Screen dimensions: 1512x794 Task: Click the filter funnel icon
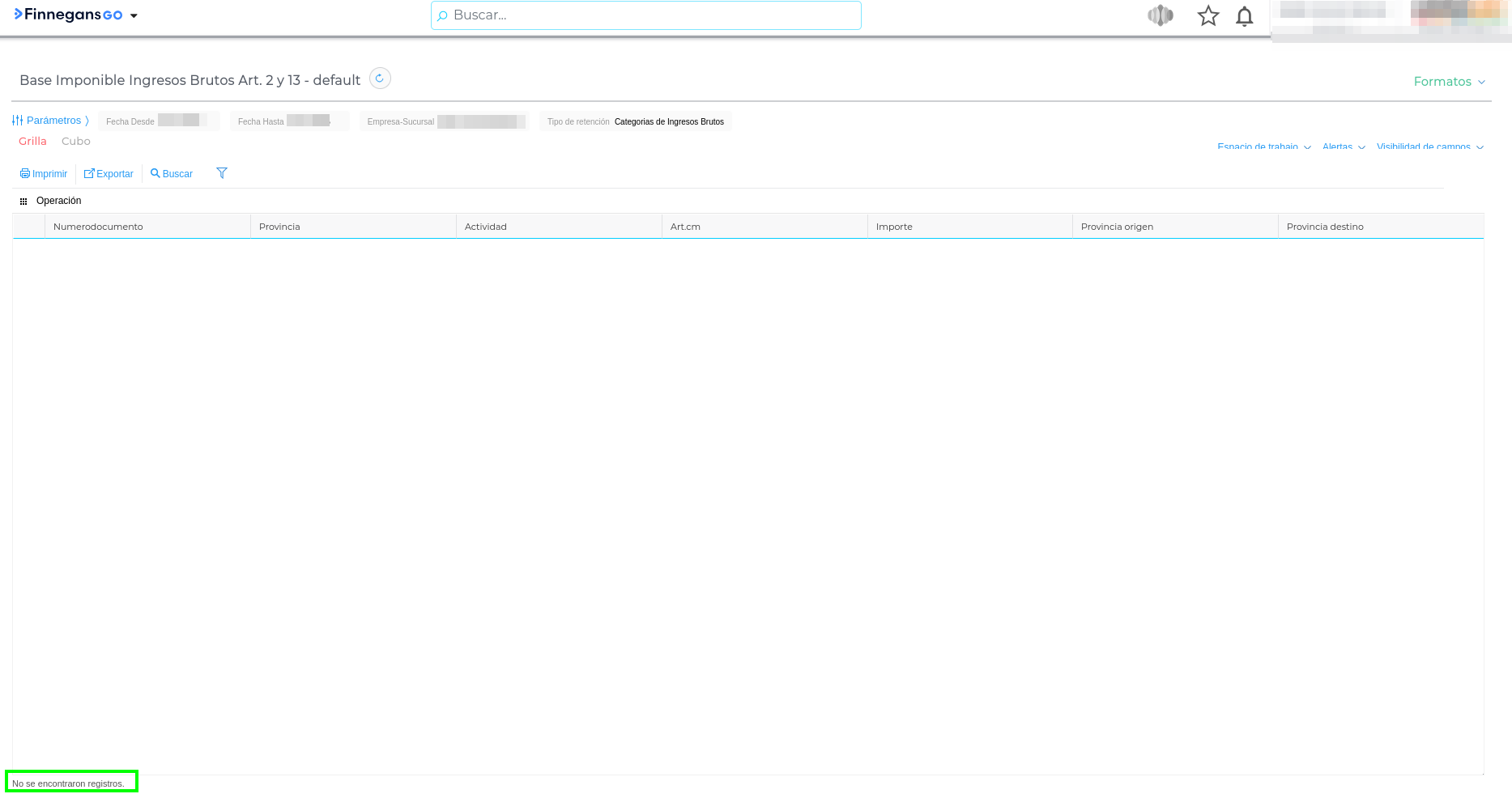click(x=222, y=173)
